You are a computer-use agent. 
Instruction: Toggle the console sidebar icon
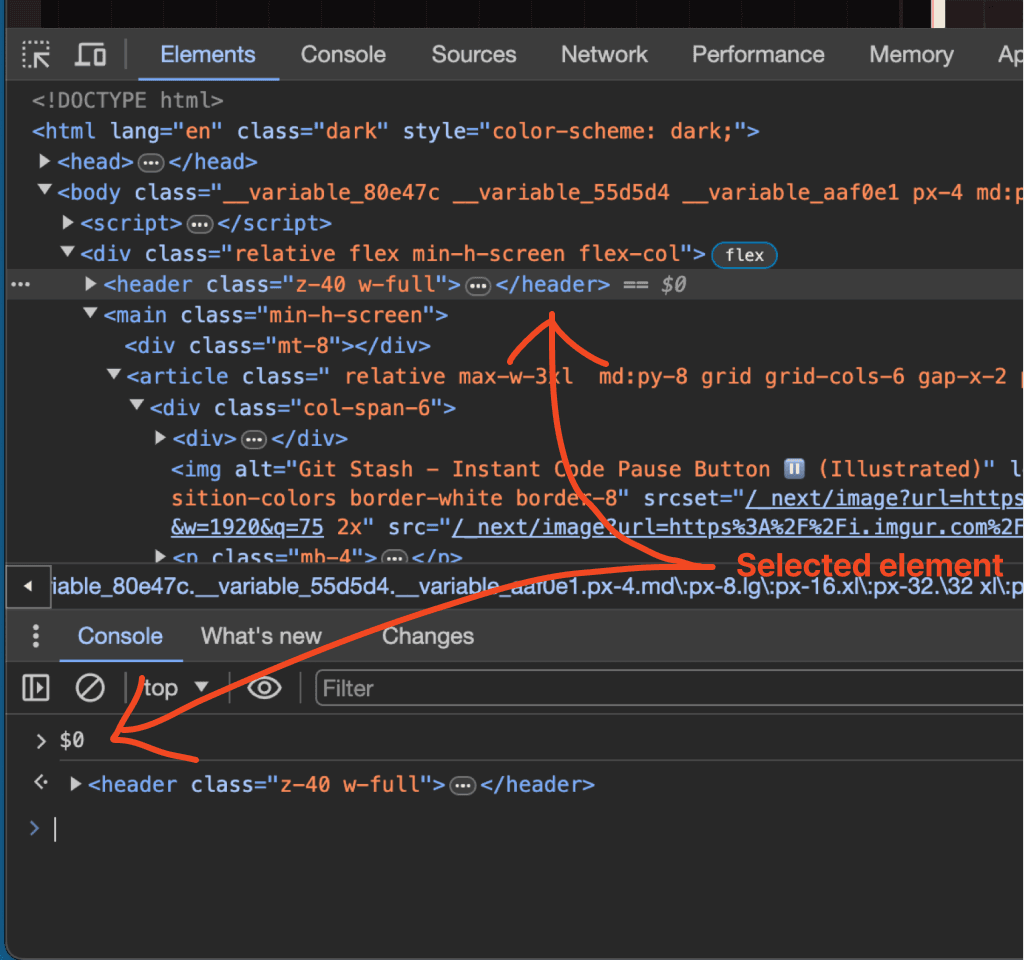[36, 688]
